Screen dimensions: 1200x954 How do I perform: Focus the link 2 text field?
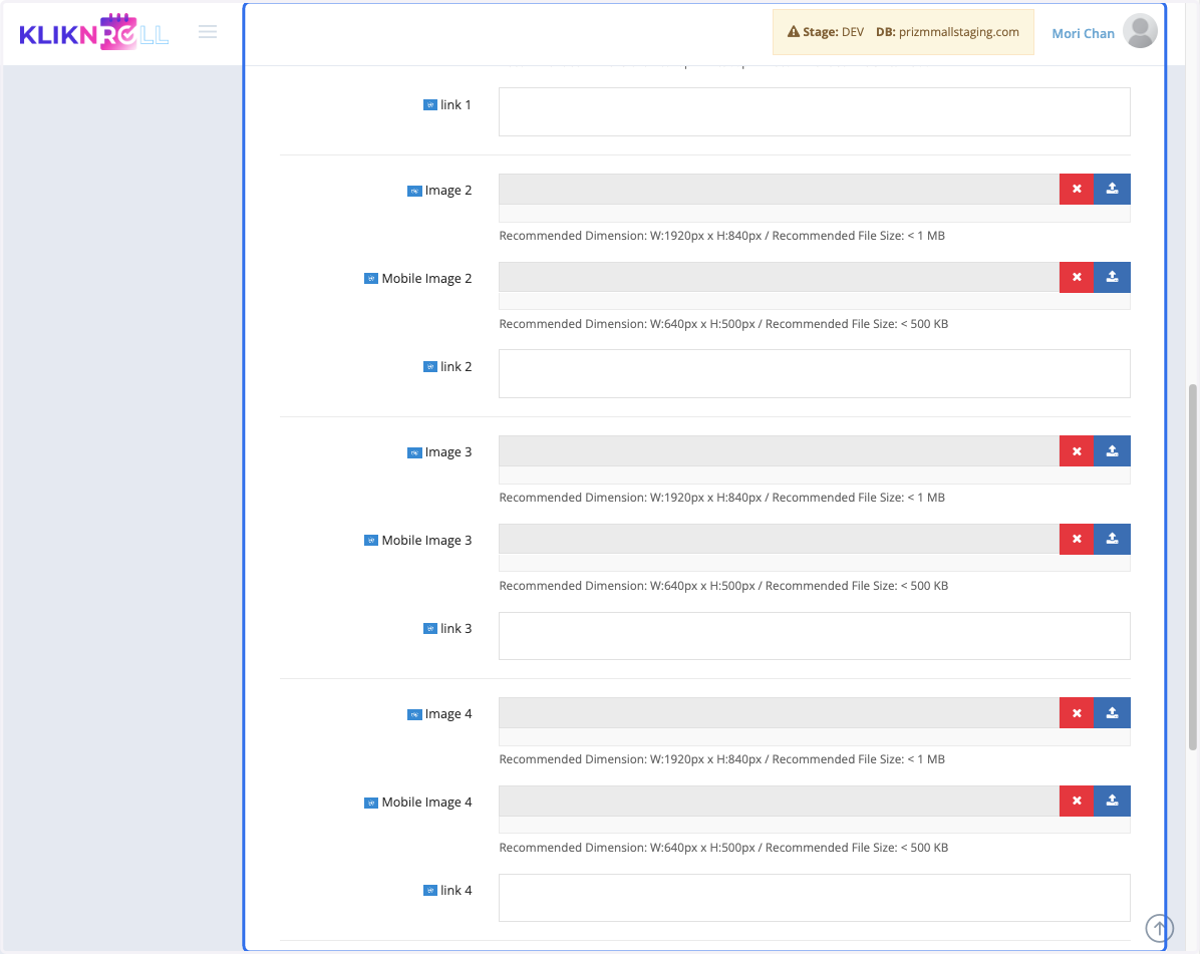(814, 374)
